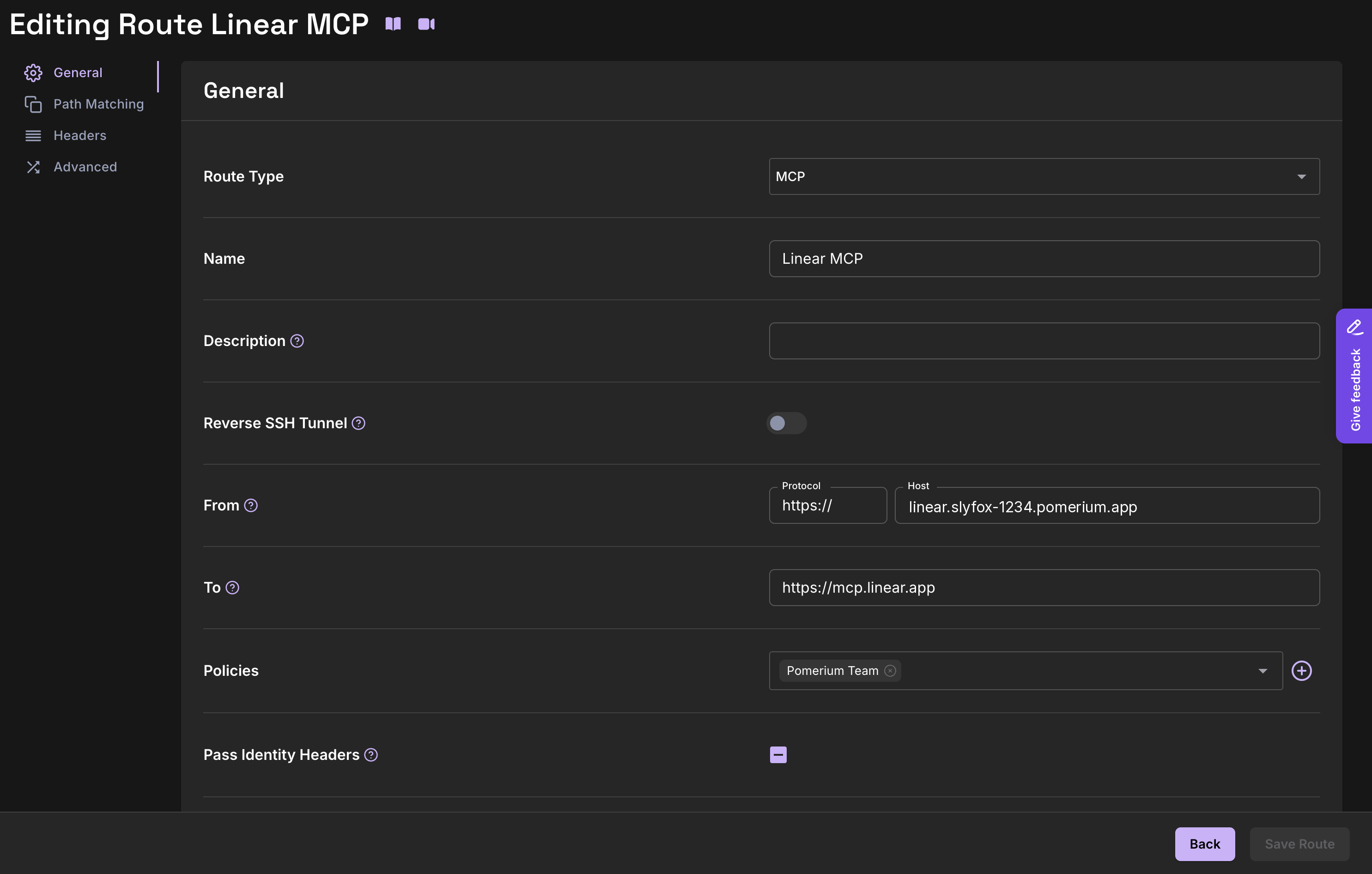
Task: Open the Route Type dropdown
Action: tap(1044, 176)
